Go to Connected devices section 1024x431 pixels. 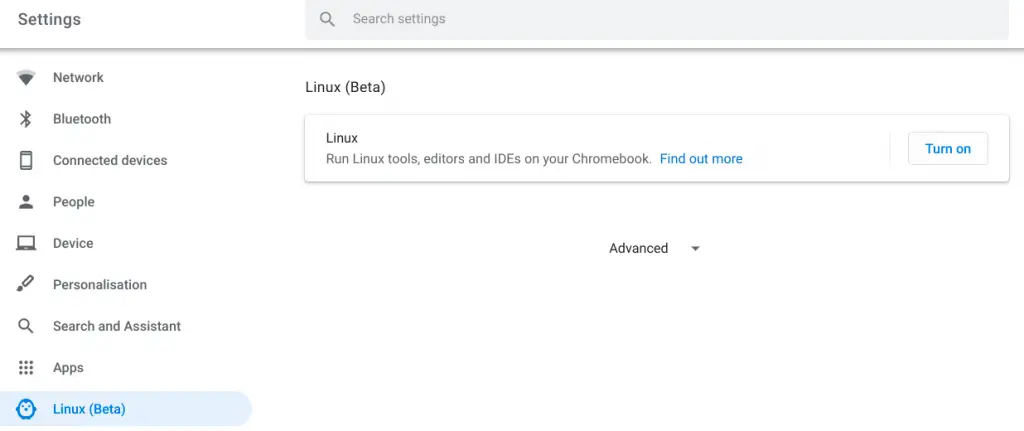click(110, 160)
